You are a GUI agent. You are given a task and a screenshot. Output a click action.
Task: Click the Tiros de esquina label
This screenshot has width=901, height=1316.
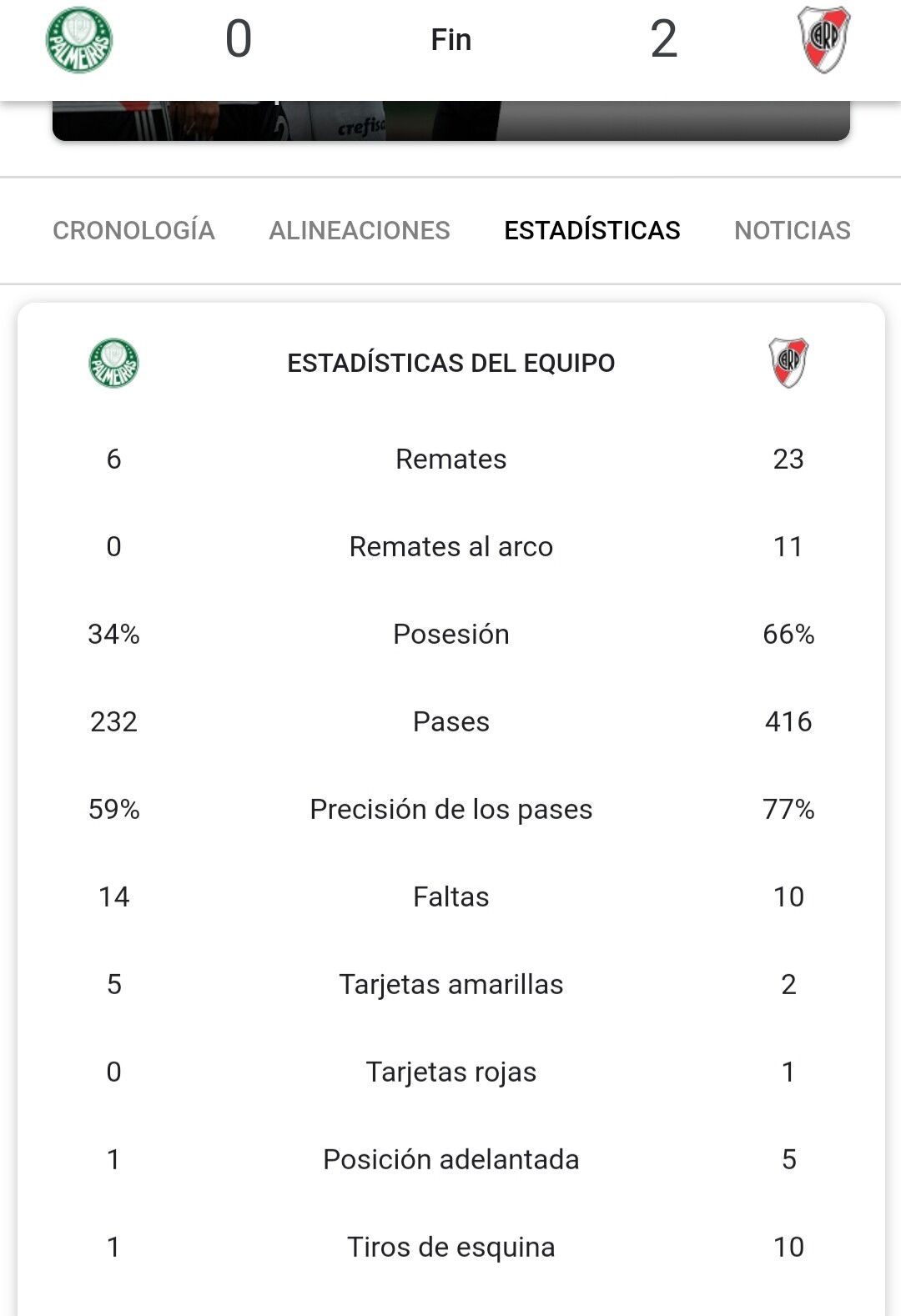(451, 1247)
